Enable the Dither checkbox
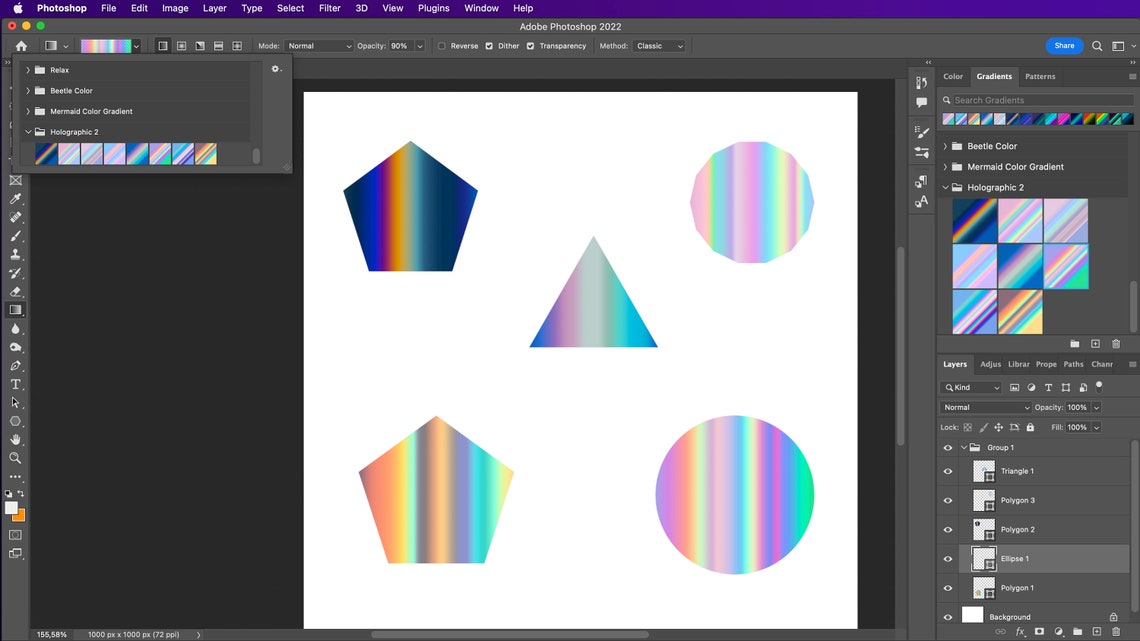This screenshot has height=641, width=1140. (x=491, y=45)
